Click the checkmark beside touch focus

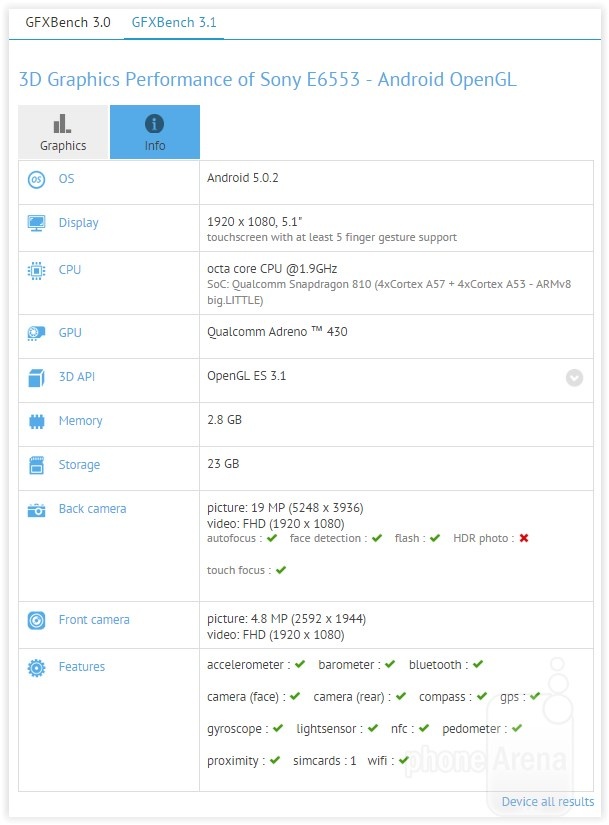click(x=281, y=570)
